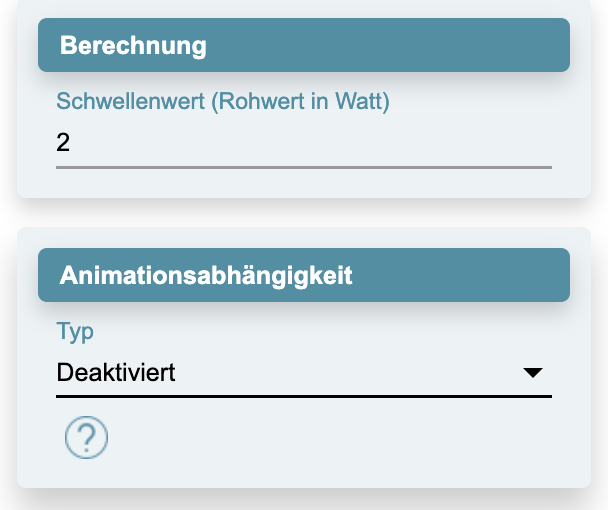Click the gray underline of Schwellenwert field
The width and height of the screenshot is (608, 510).
tap(303, 167)
